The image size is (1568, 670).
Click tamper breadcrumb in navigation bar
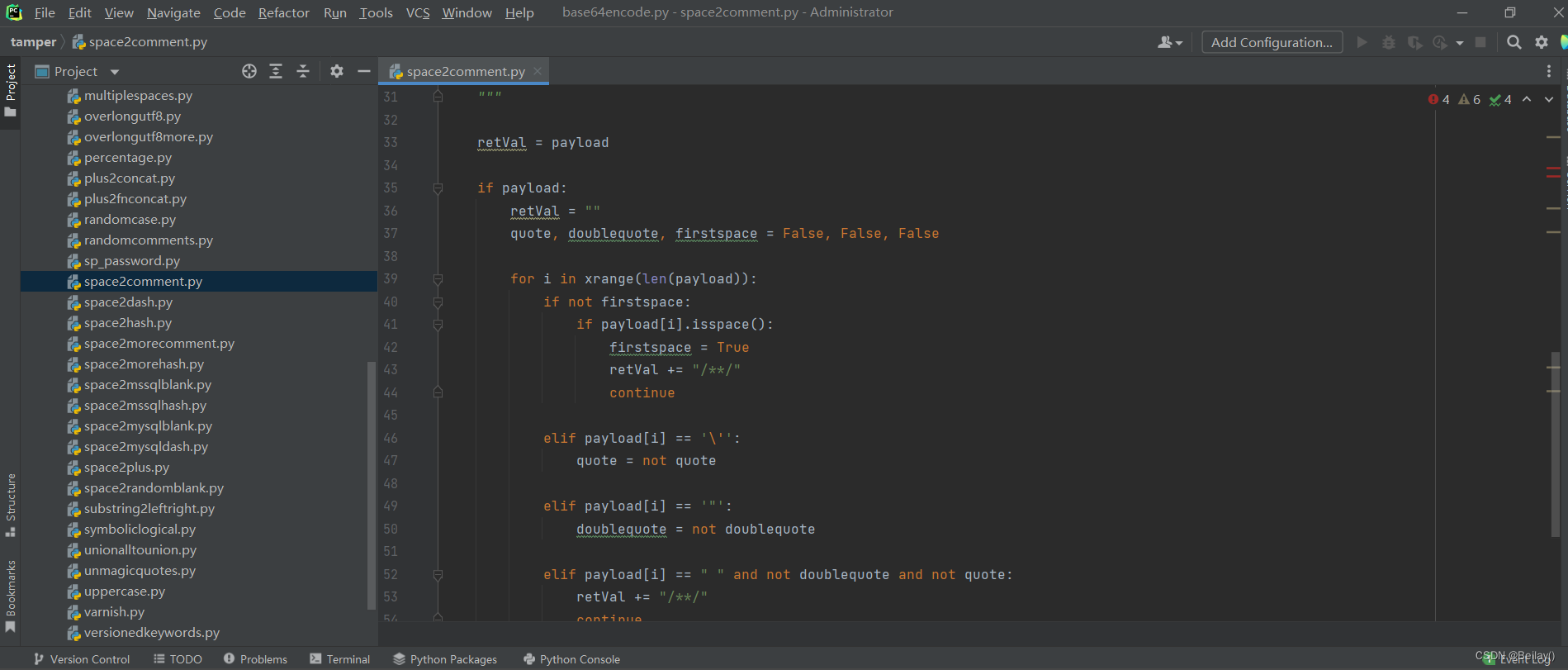tap(34, 42)
